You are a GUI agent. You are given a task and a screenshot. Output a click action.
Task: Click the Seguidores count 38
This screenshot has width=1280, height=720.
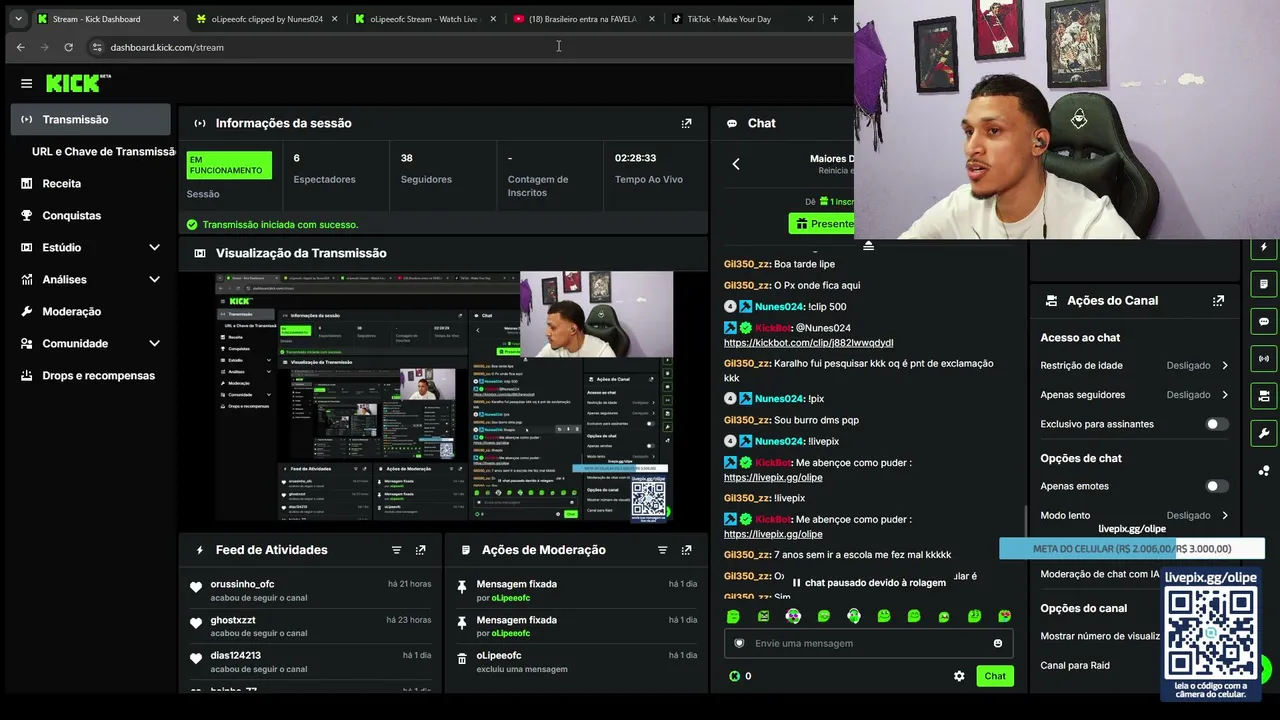[x=407, y=158]
